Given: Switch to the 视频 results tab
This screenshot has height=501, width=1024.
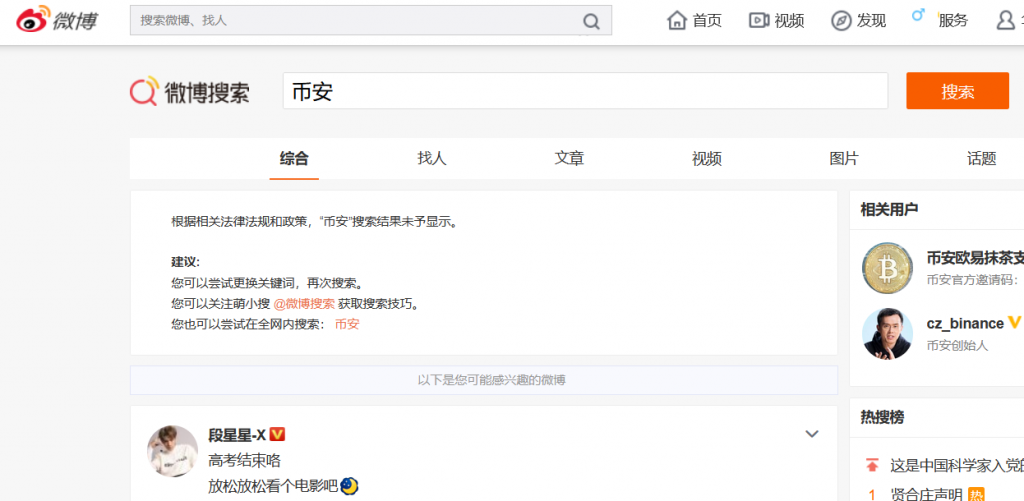Looking at the screenshot, I should click(x=707, y=158).
